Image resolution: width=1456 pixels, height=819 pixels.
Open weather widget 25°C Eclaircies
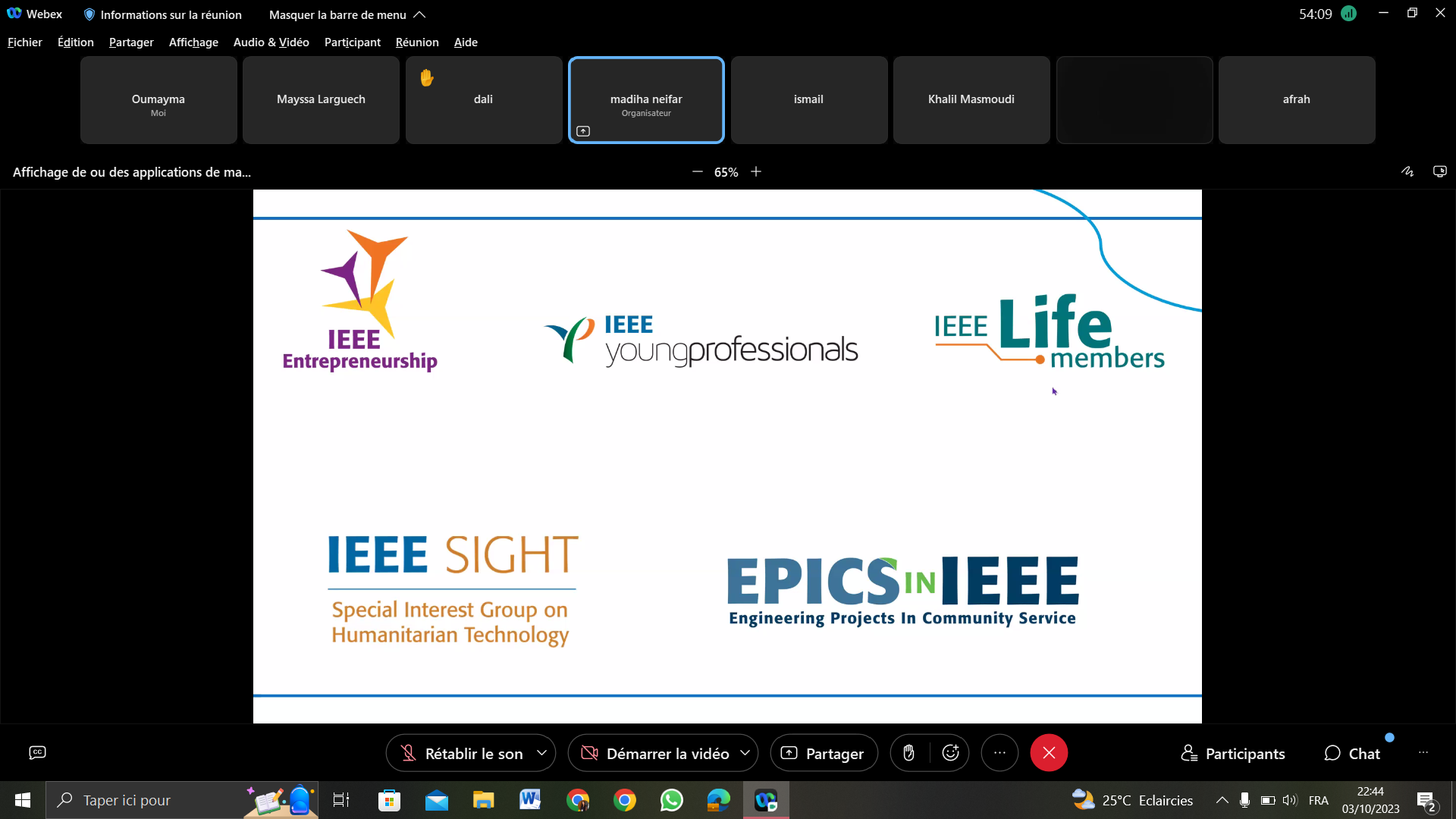(1131, 800)
